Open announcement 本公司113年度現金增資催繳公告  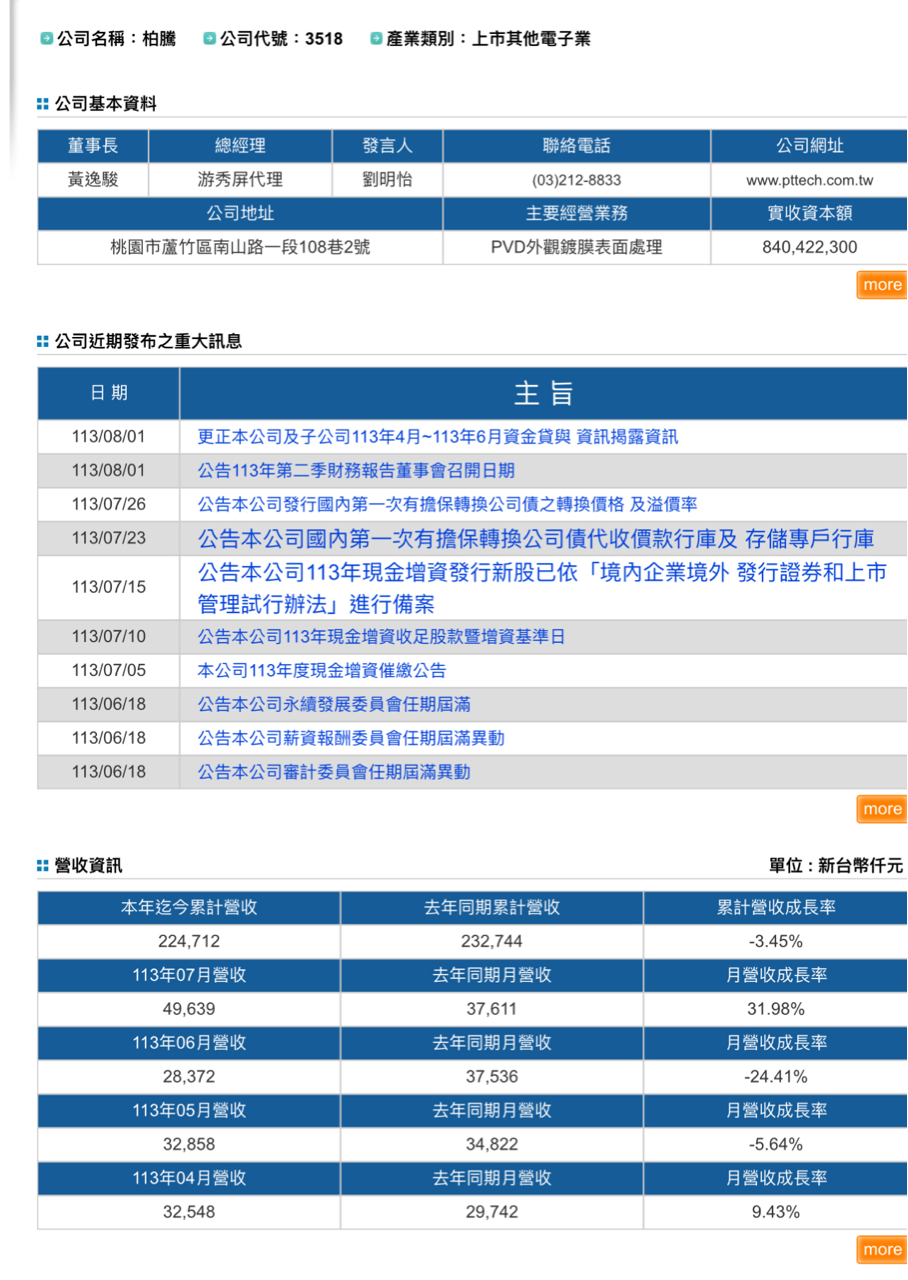[x=321, y=671]
